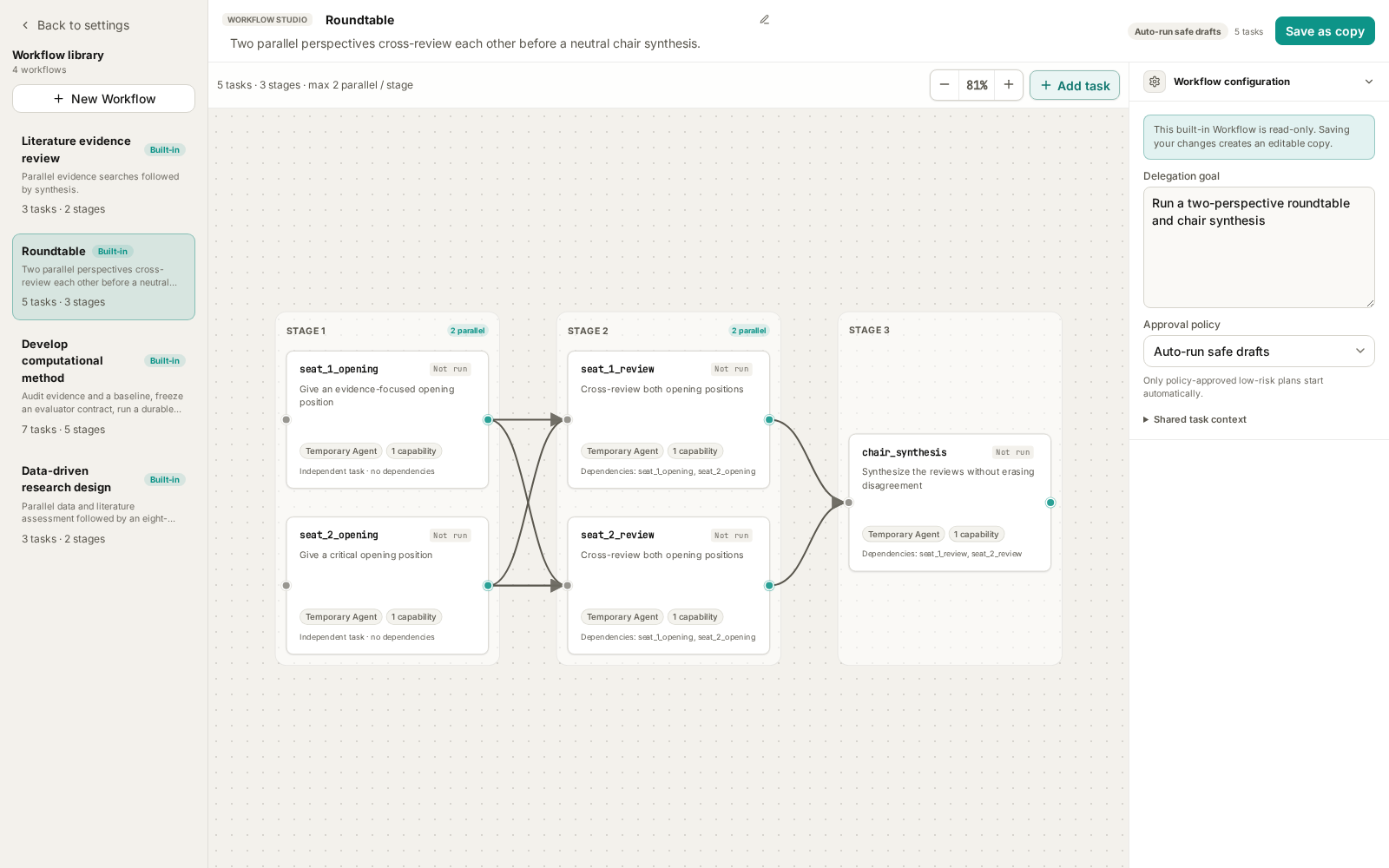Image resolution: width=1389 pixels, height=868 pixels.
Task: Click the output port of seat_2_opening node
Action: click(x=488, y=586)
